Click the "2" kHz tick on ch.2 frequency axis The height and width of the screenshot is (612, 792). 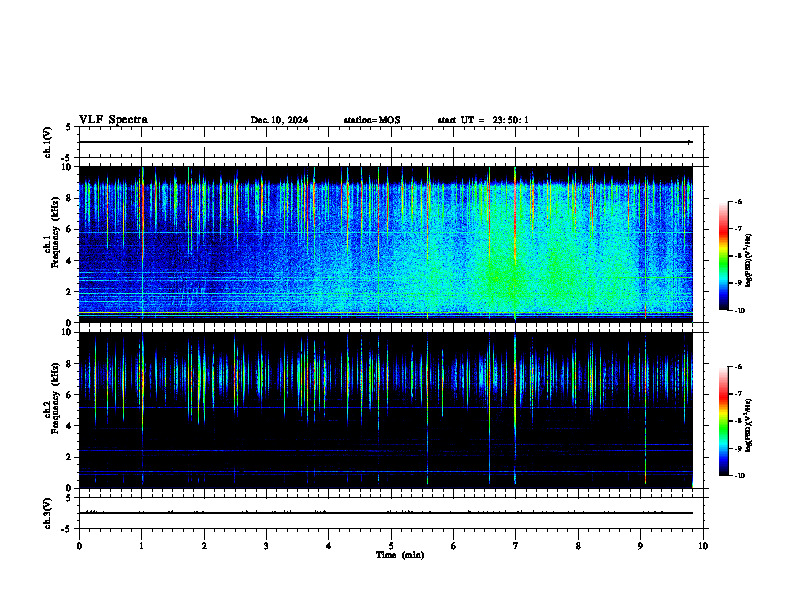click(x=70, y=457)
